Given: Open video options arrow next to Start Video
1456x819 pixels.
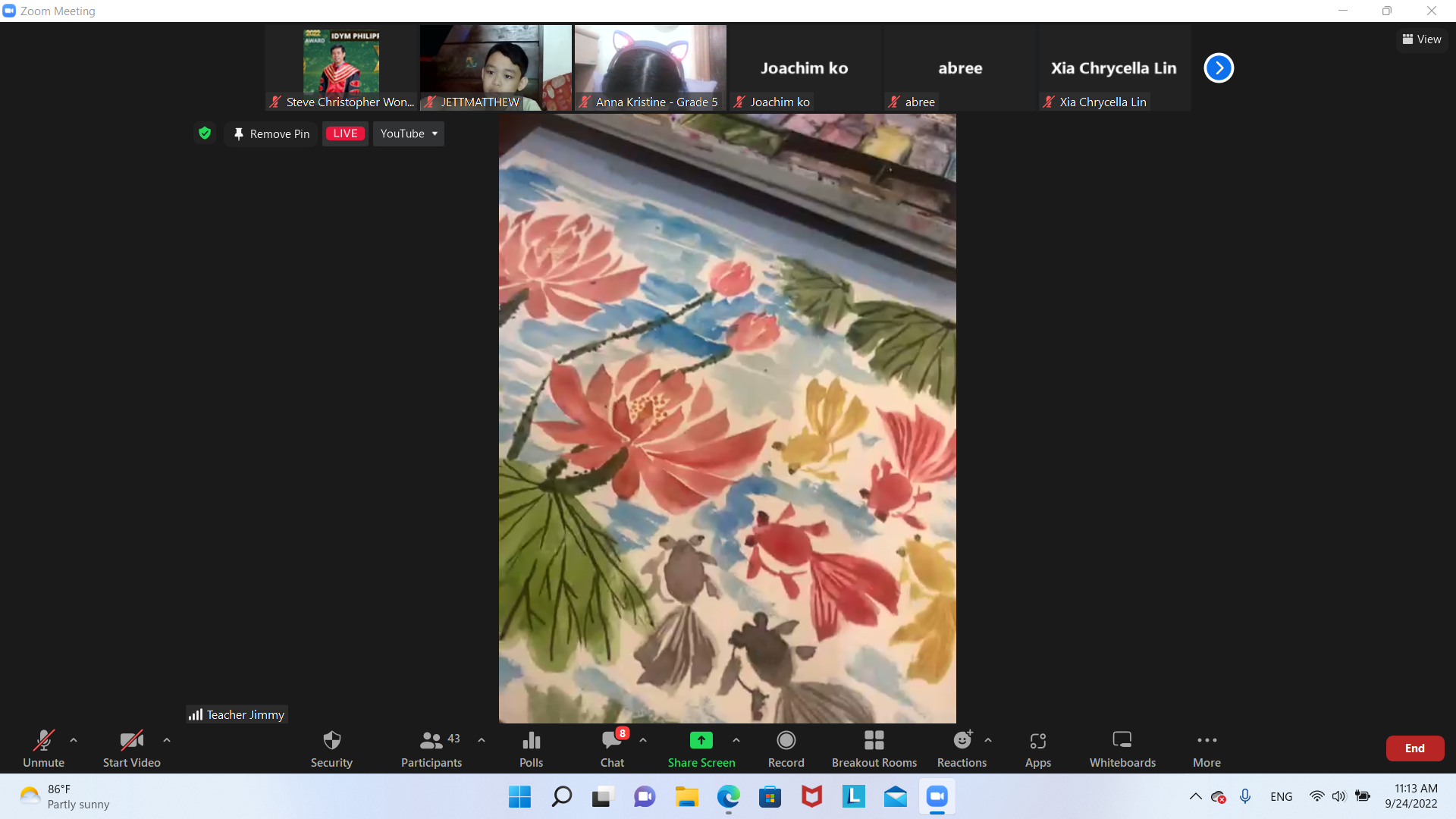Looking at the screenshot, I should (167, 740).
